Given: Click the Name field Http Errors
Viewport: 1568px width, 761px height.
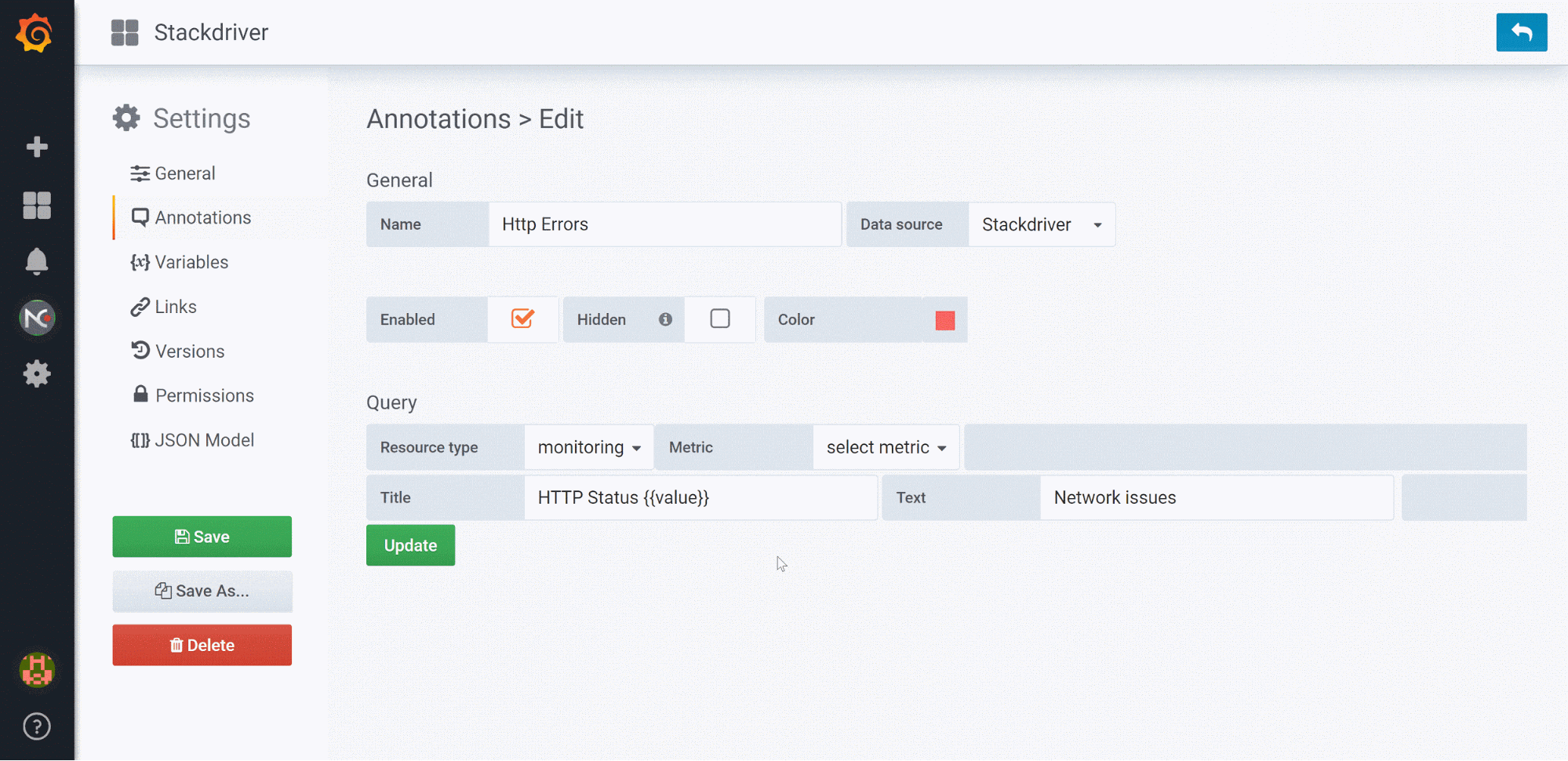Looking at the screenshot, I should pyautogui.click(x=665, y=224).
